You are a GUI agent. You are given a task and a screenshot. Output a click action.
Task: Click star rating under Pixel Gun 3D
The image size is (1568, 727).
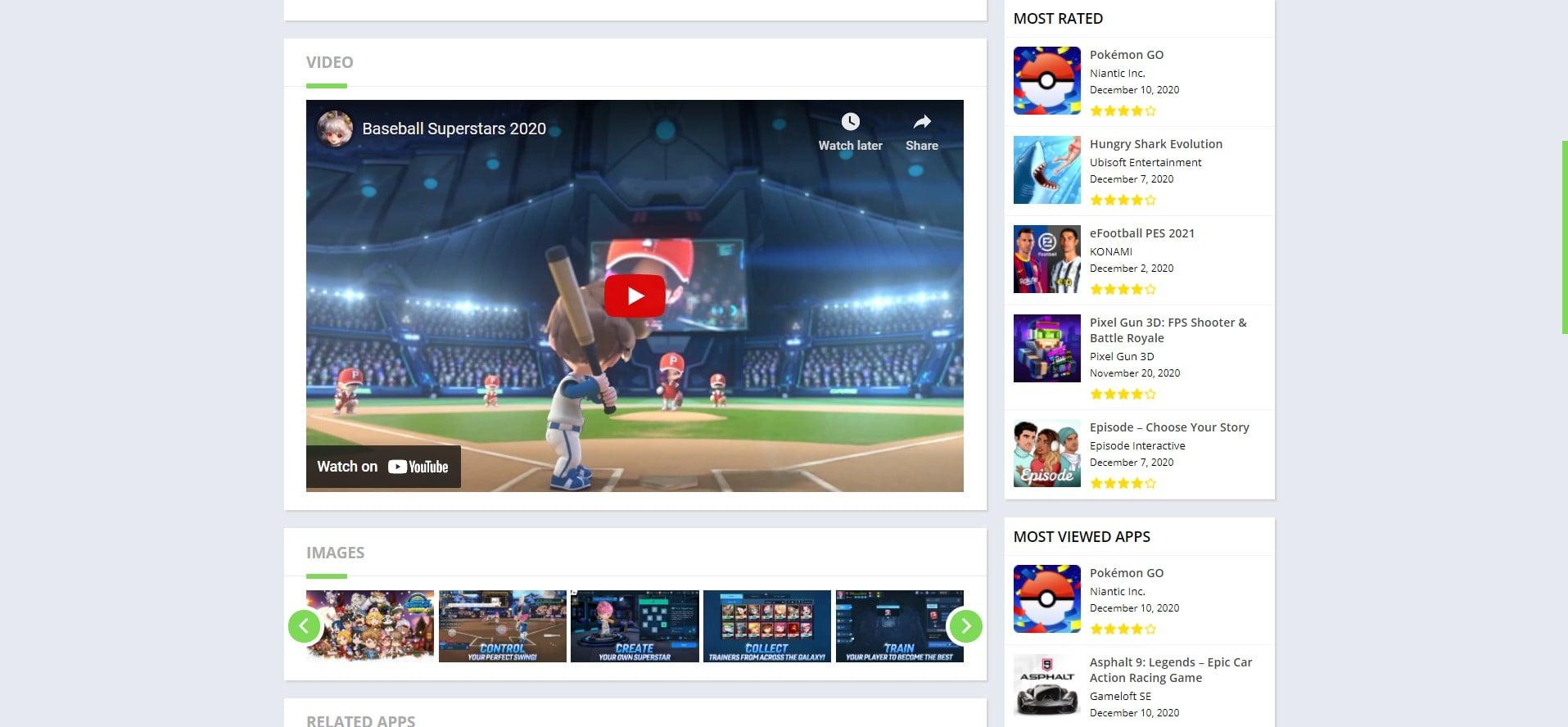point(1123,394)
